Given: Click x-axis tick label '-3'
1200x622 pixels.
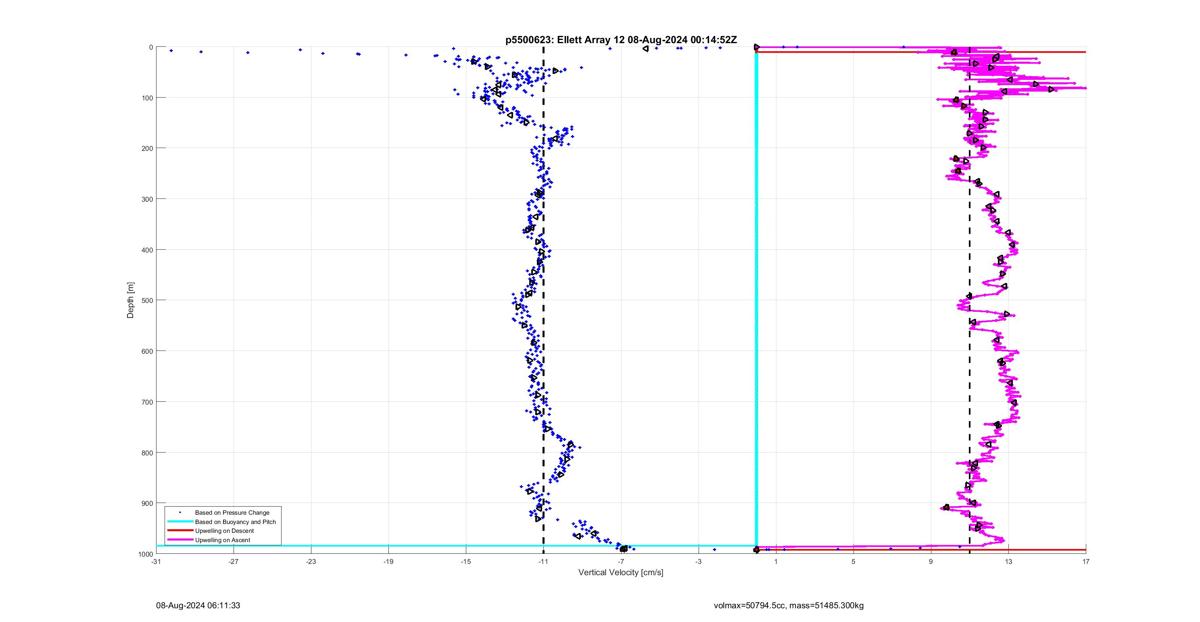Looking at the screenshot, I should (698, 561).
